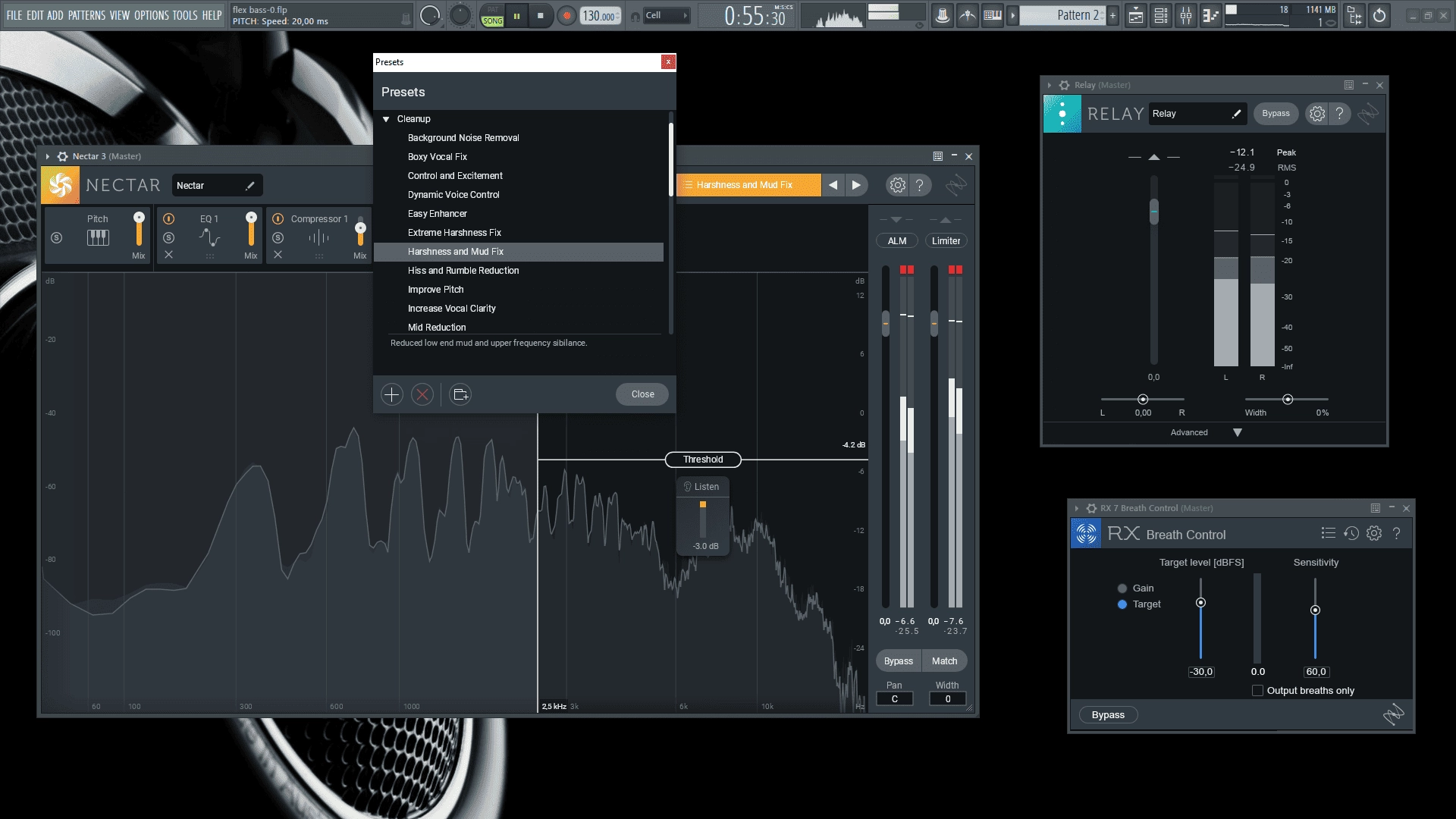Click the tempo 130.000 field
Image resolution: width=1456 pixels, height=819 pixels.
point(599,16)
